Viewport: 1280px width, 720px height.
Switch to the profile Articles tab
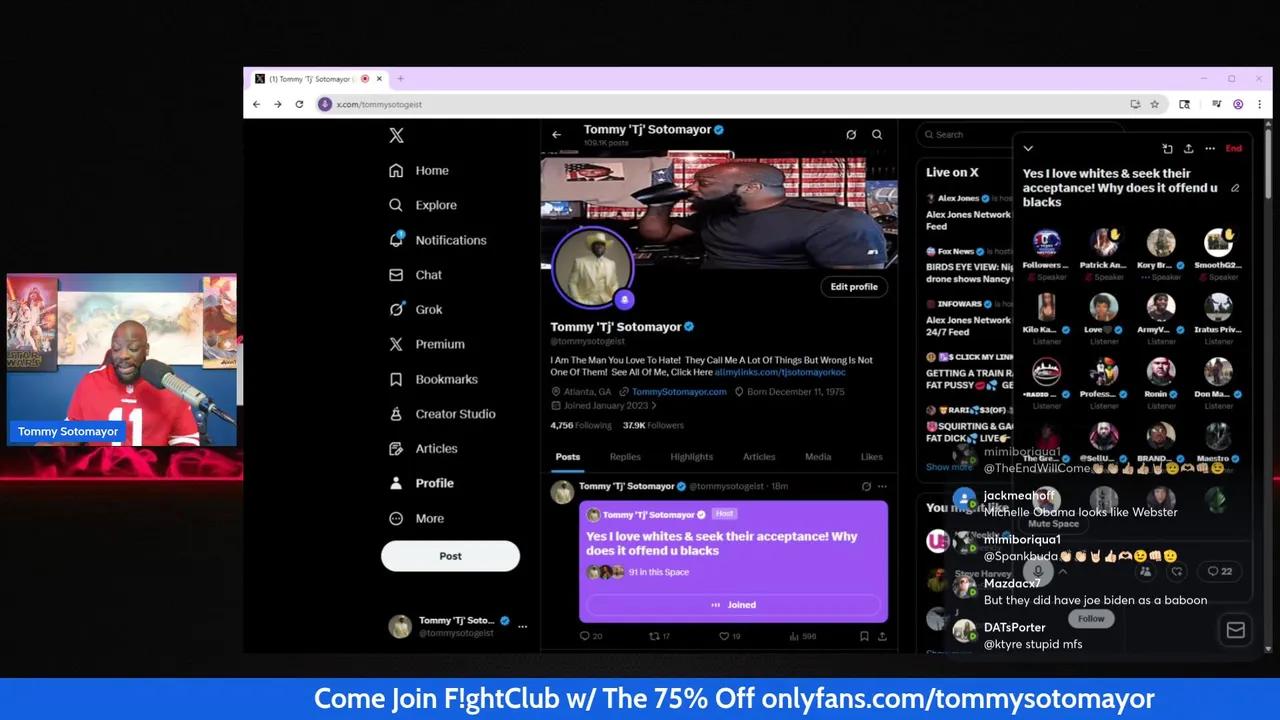[x=759, y=457]
